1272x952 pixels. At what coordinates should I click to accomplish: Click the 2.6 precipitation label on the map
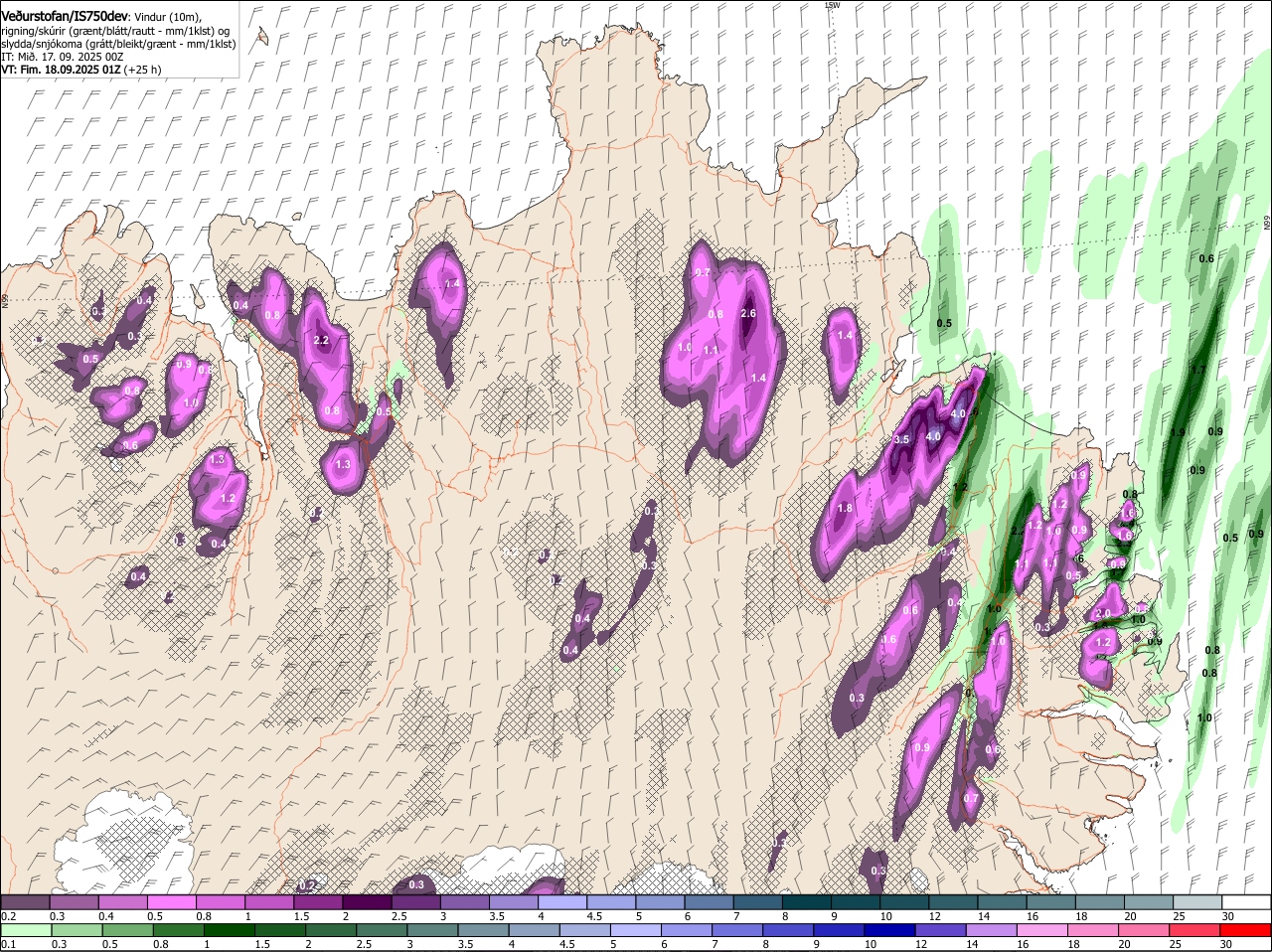[749, 314]
